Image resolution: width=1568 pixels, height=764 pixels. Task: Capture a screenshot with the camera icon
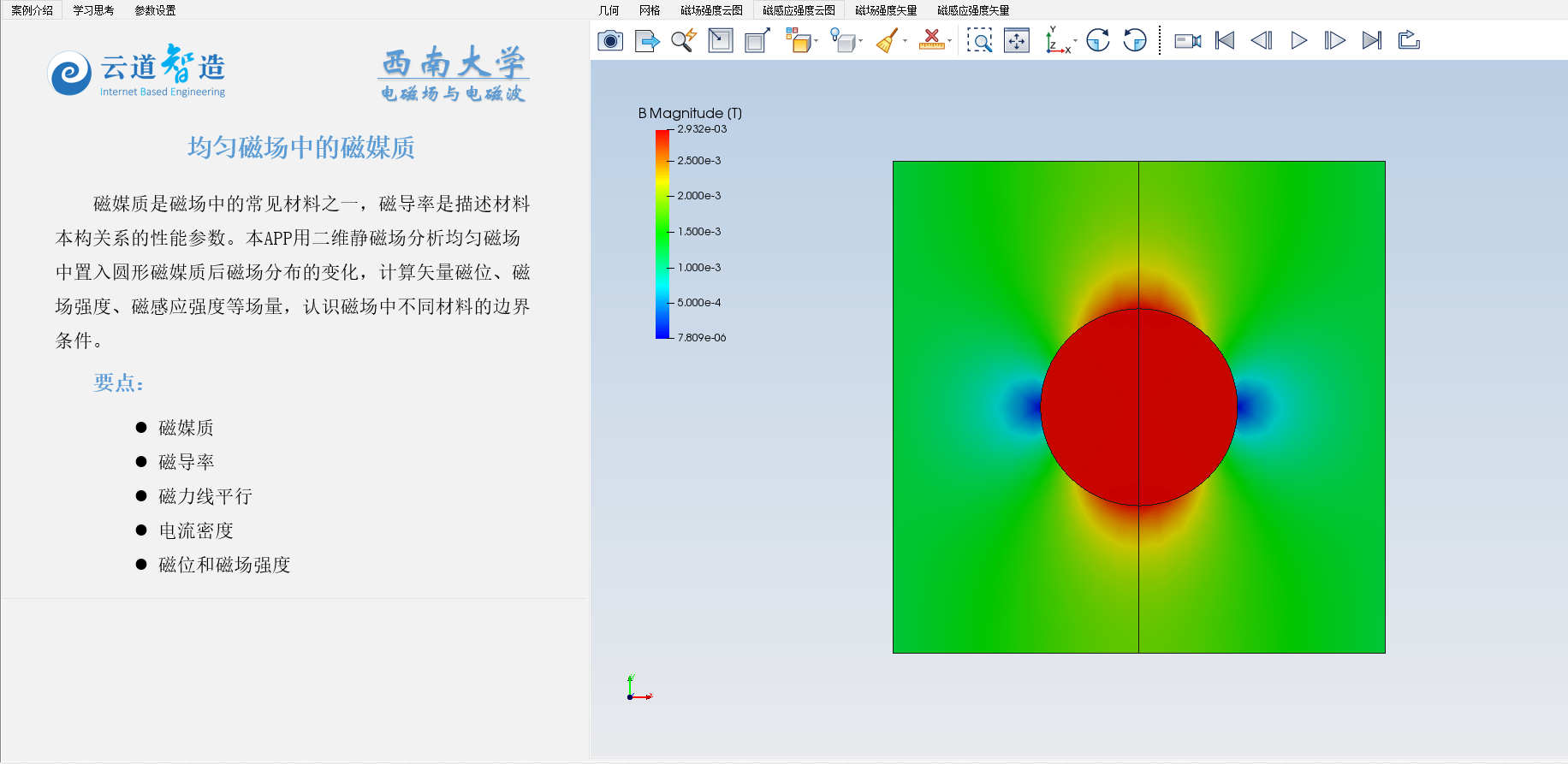[610, 40]
